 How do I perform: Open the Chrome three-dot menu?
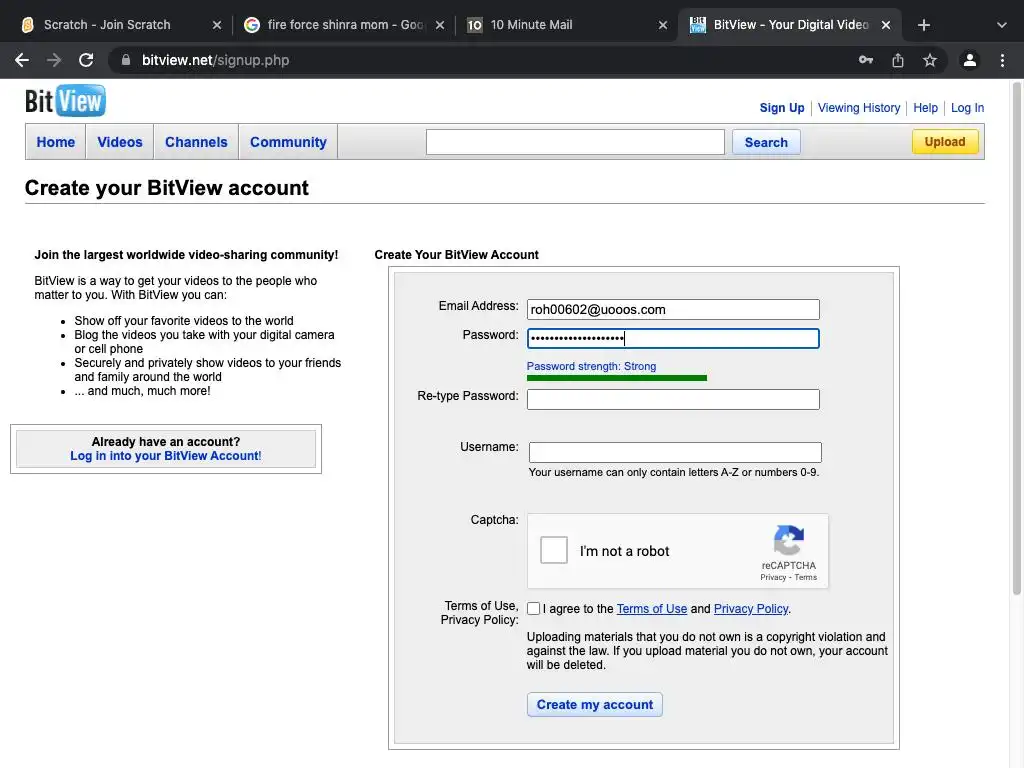click(x=1002, y=60)
